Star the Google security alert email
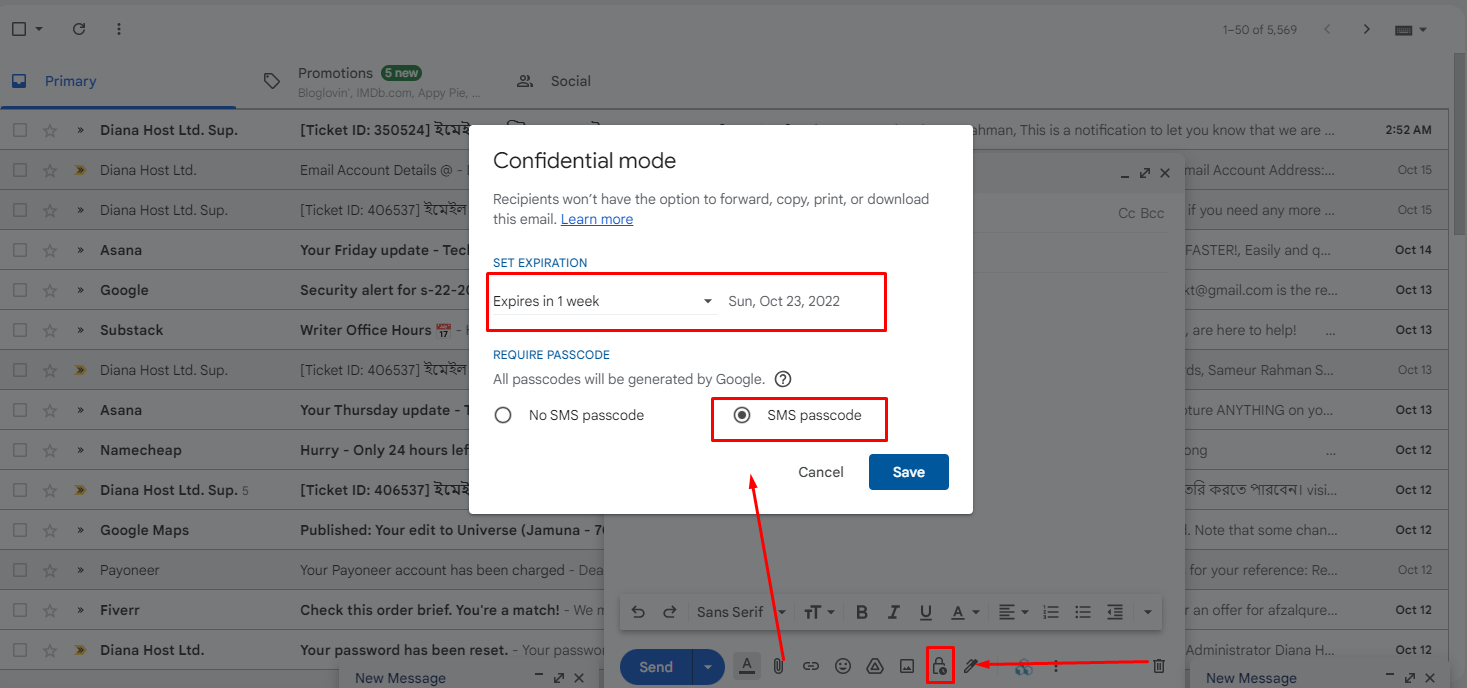 [x=50, y=290]
